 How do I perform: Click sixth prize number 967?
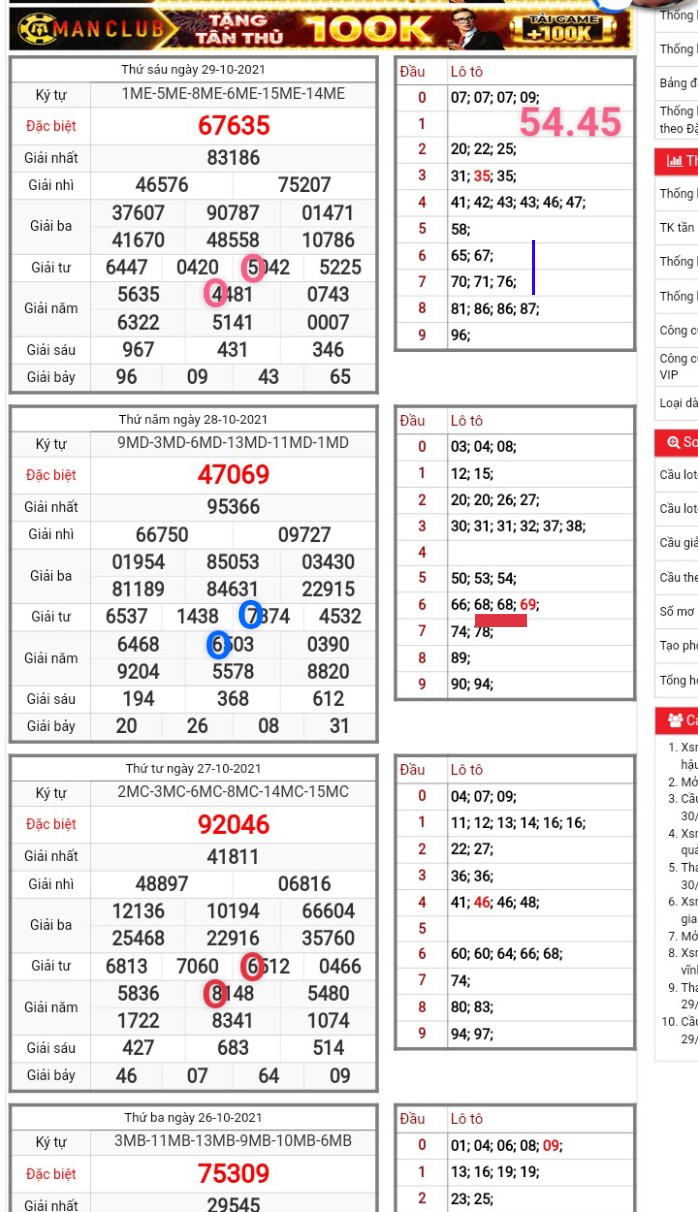click(138, 350)
